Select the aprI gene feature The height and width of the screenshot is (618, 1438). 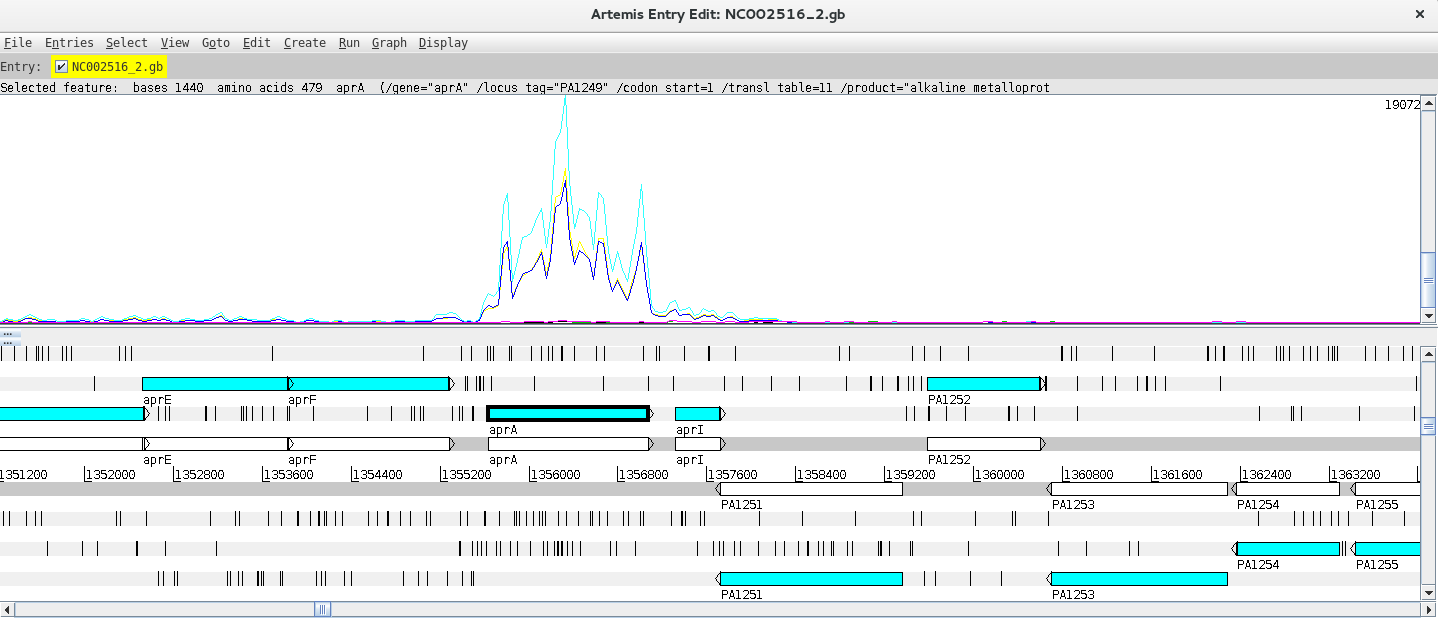697,413
